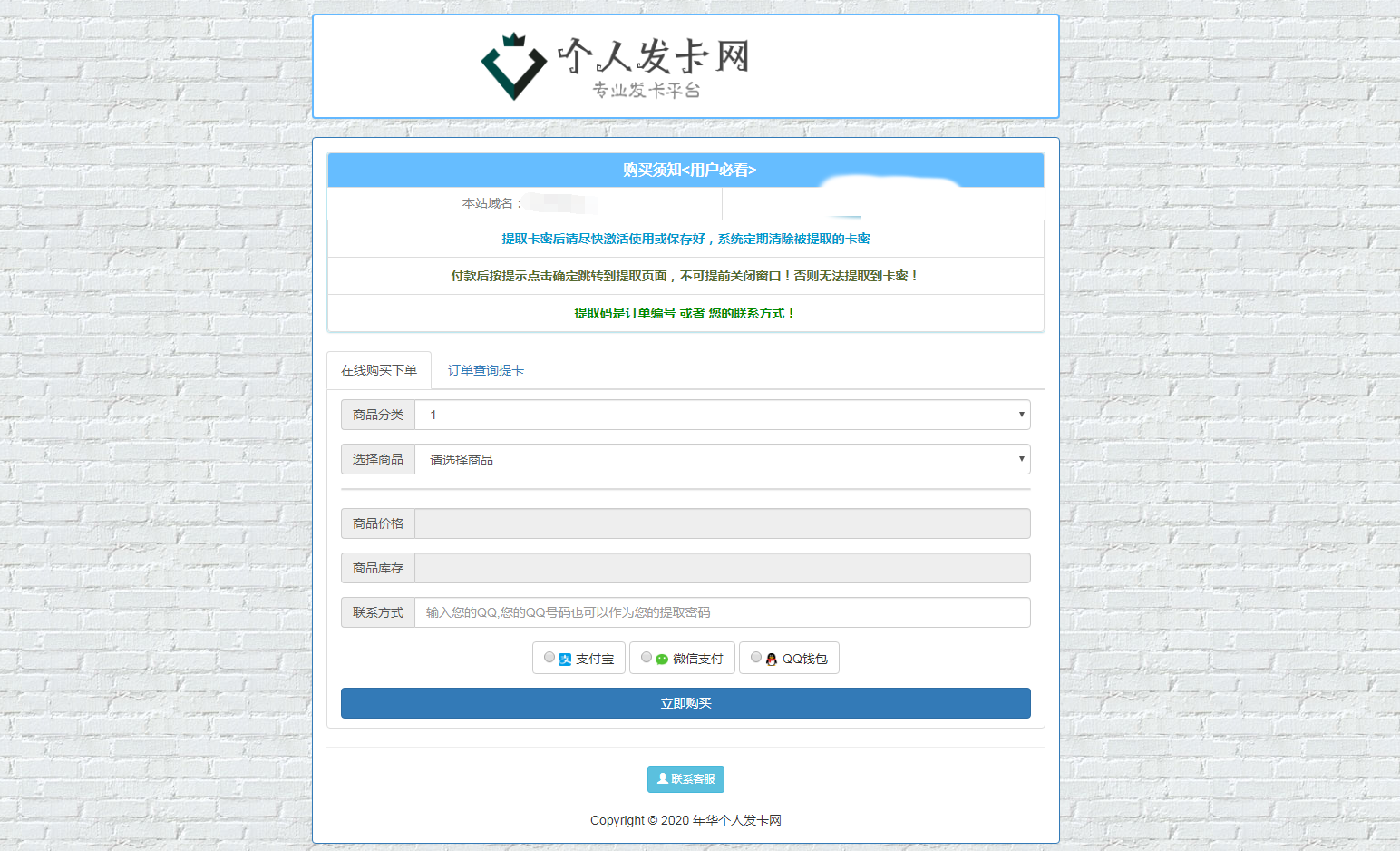
Task: Click the 立即购买 button
Action: coord(685,703)
